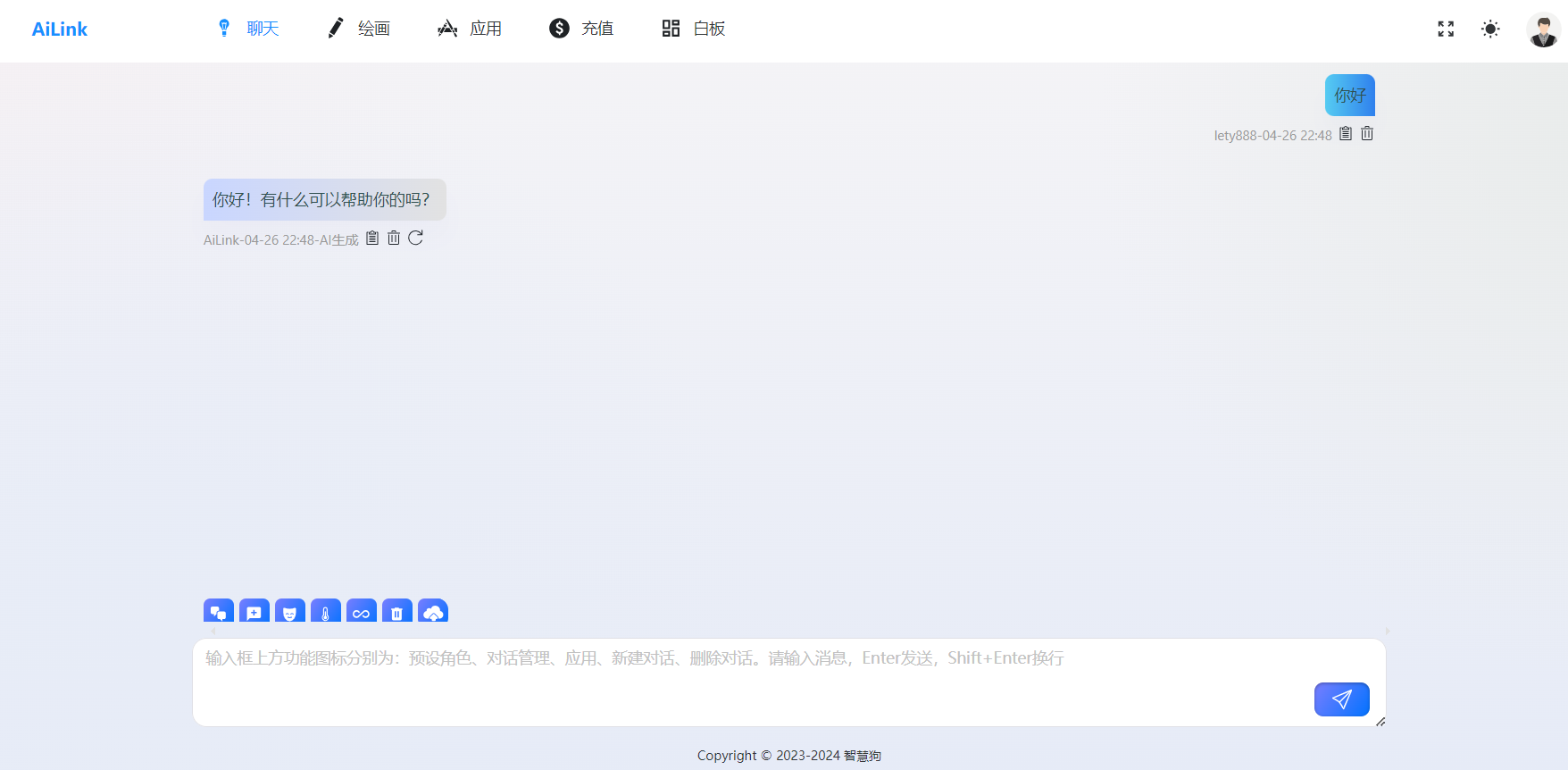The image size is (1568, 770).
Task: Go to the 充值 recharge page
Action: [581, 29]
